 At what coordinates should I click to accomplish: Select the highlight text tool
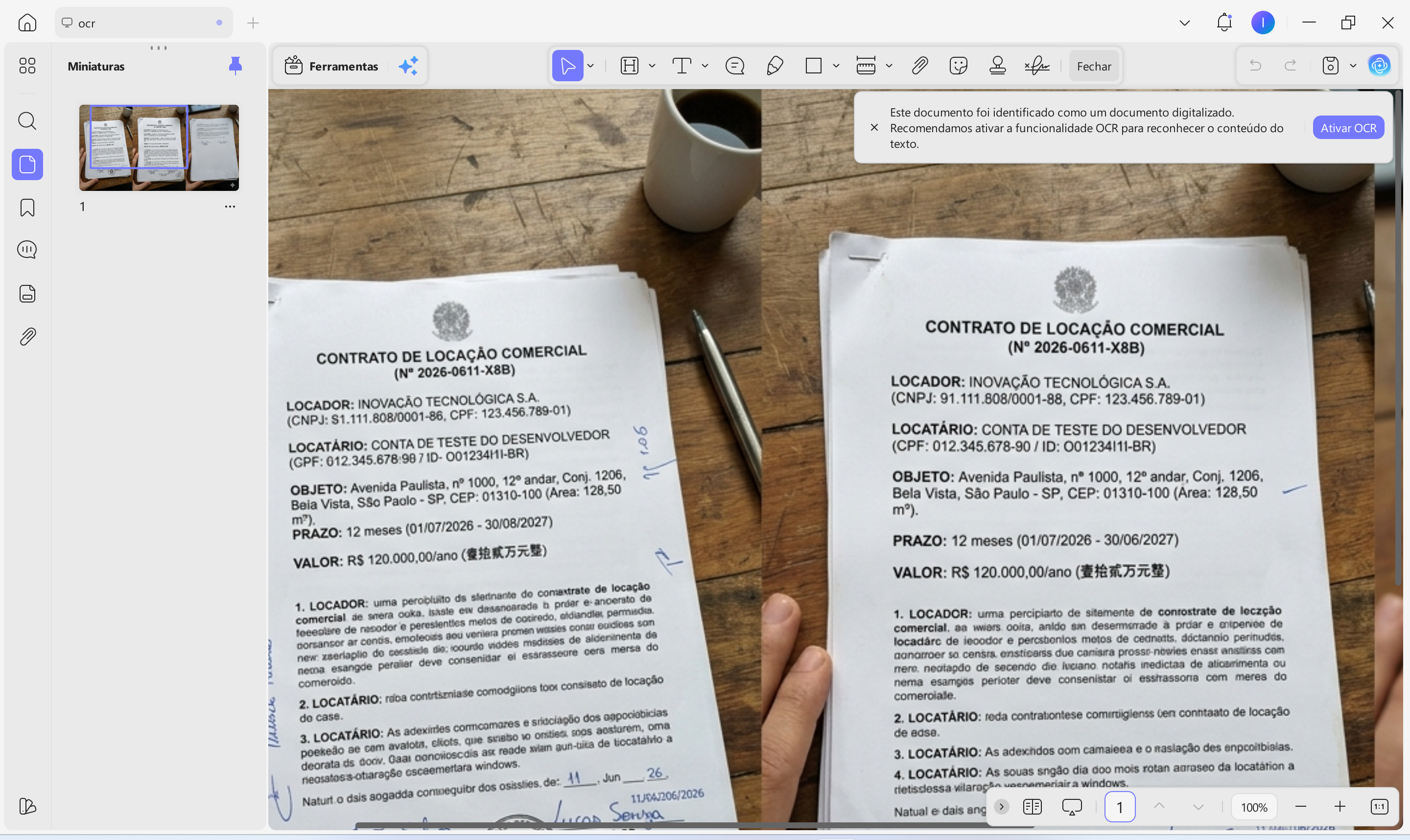(630, 66)
